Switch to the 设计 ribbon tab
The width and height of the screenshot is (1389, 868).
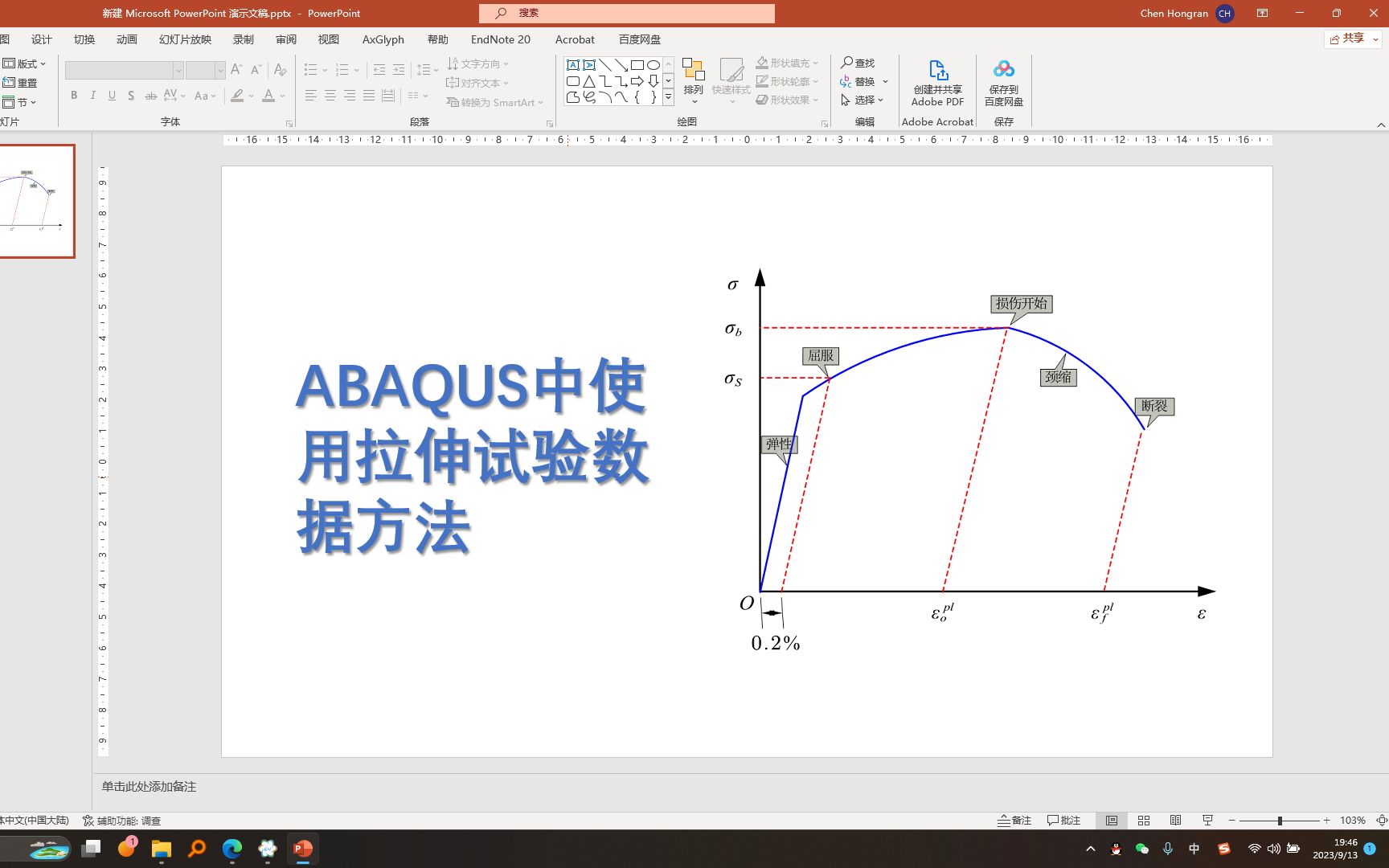[x=40, y=39]
